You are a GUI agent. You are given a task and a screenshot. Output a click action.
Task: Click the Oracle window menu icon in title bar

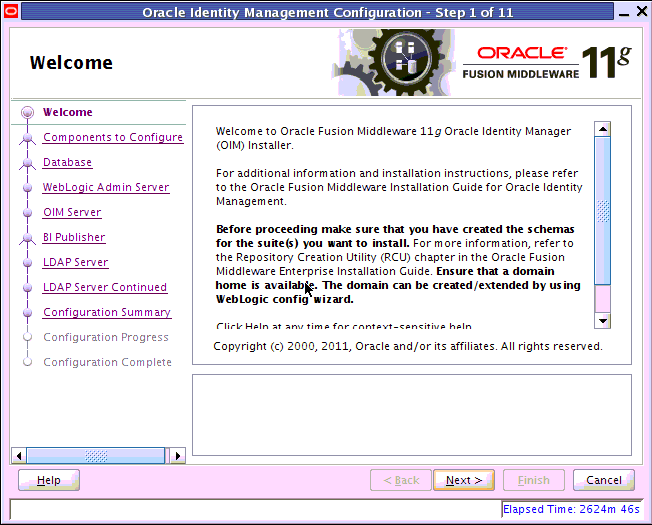pyautogui.click(x=11, y=12)
